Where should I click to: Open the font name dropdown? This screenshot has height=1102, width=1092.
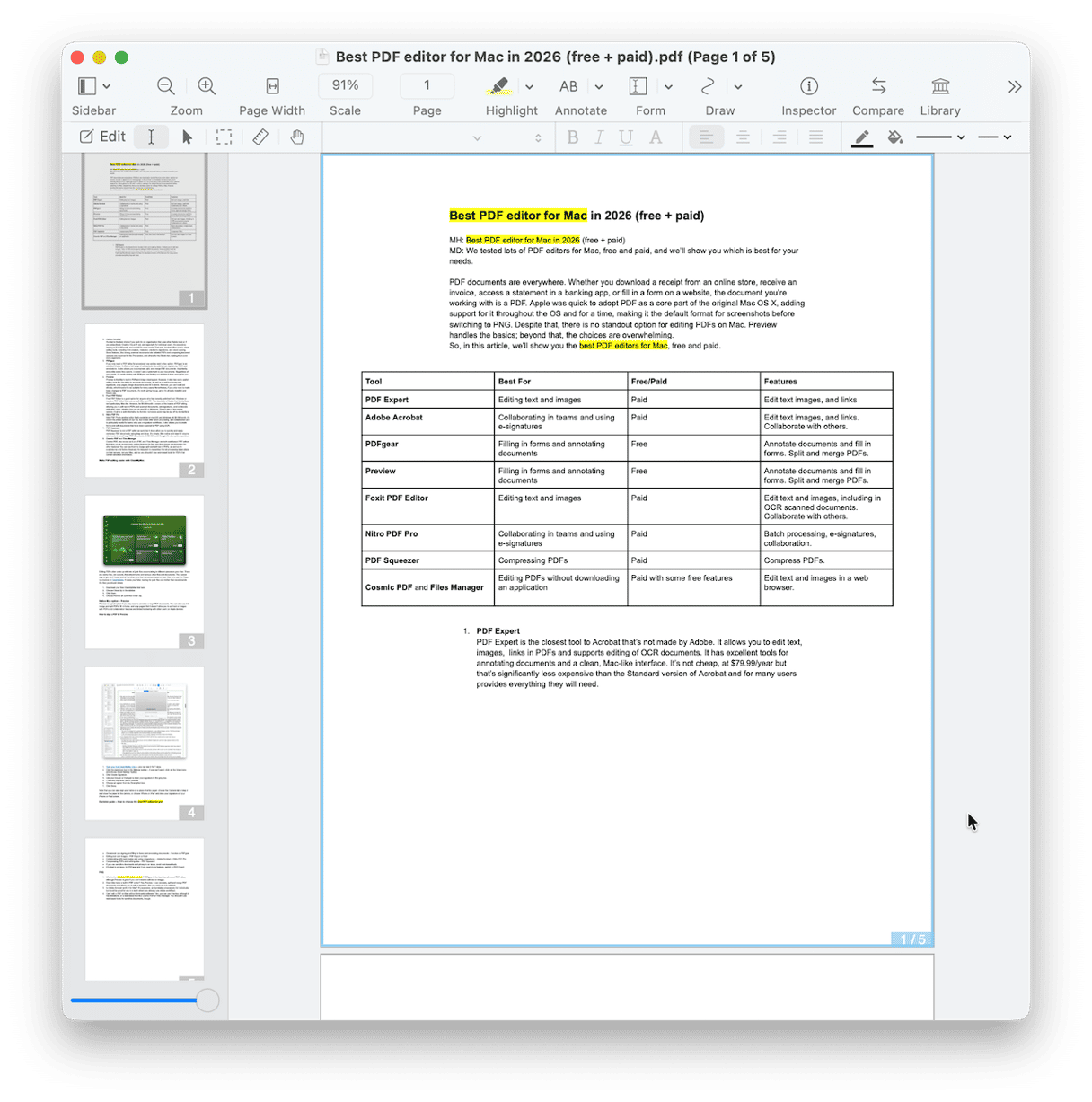pos(477,137)
